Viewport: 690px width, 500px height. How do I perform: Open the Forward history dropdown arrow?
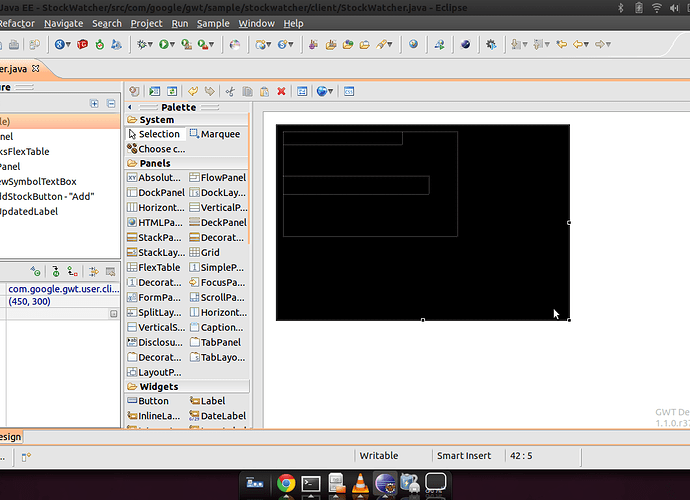tap(609, 44)
